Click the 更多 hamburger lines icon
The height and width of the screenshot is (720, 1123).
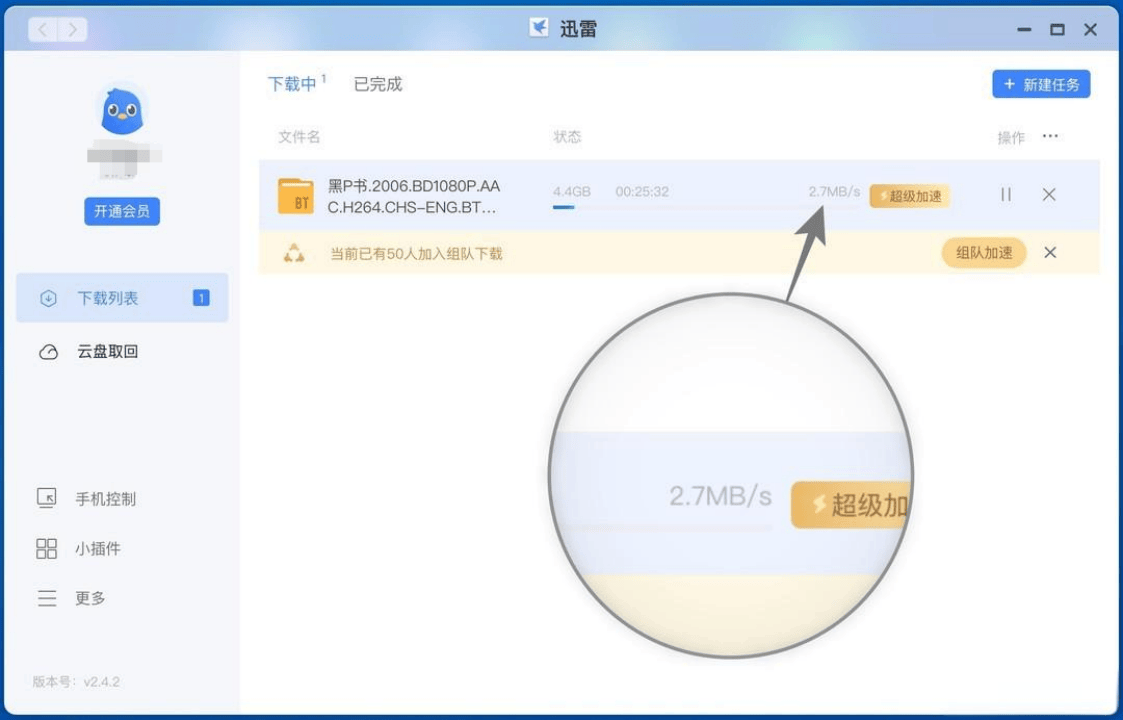coord(47,598)
